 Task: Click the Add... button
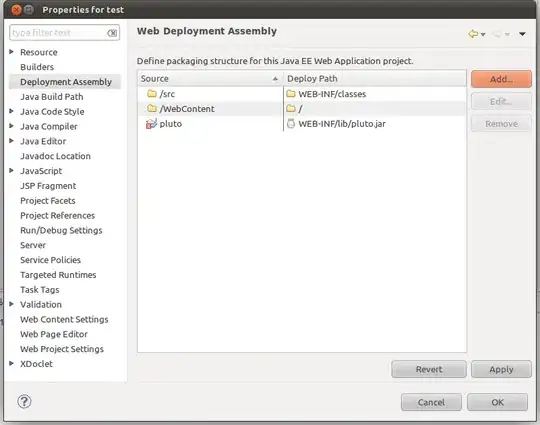[x=501, y=79]
